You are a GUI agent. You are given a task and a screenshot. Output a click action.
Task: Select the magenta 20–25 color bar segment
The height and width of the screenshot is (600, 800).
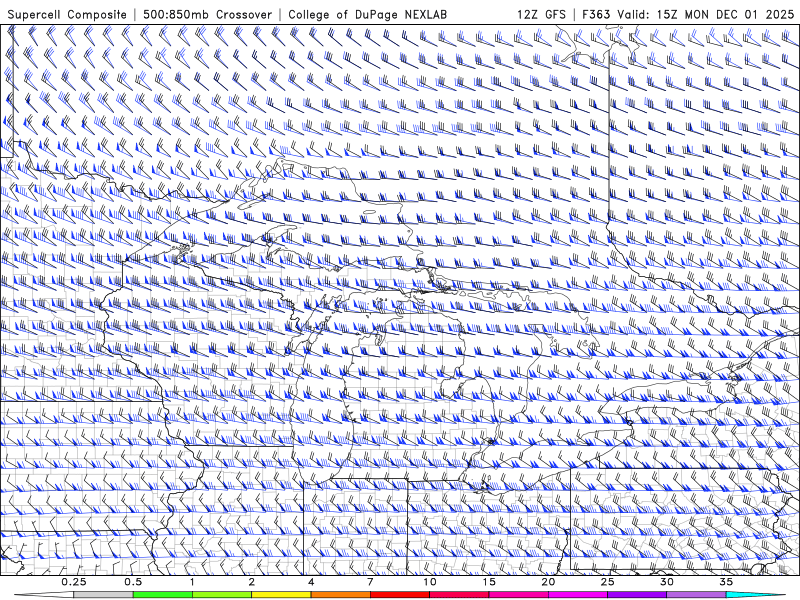click(x=578, y=595)
